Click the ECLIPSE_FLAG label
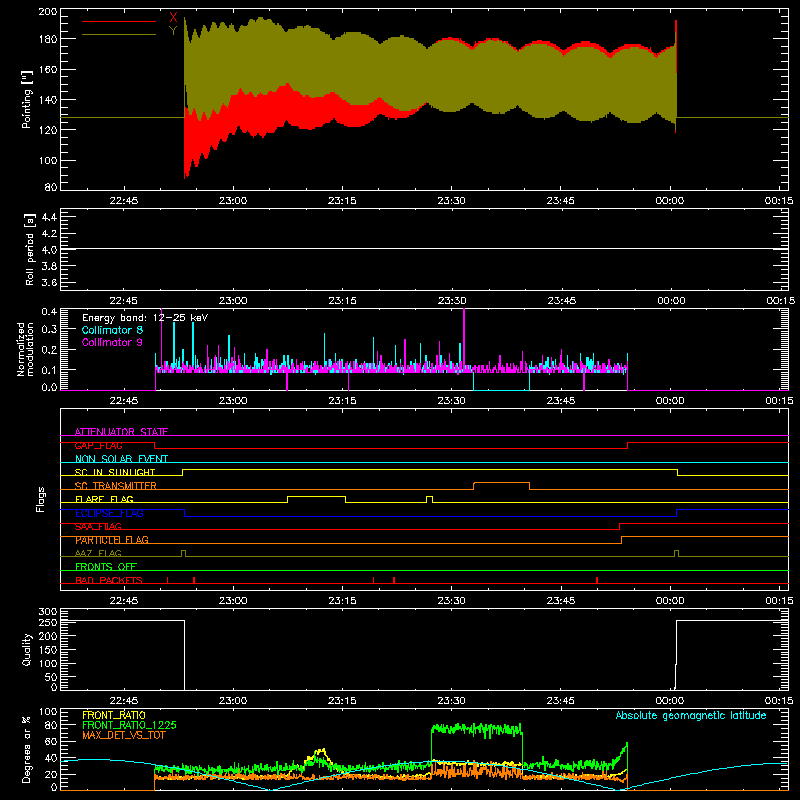 pos(109,513)
